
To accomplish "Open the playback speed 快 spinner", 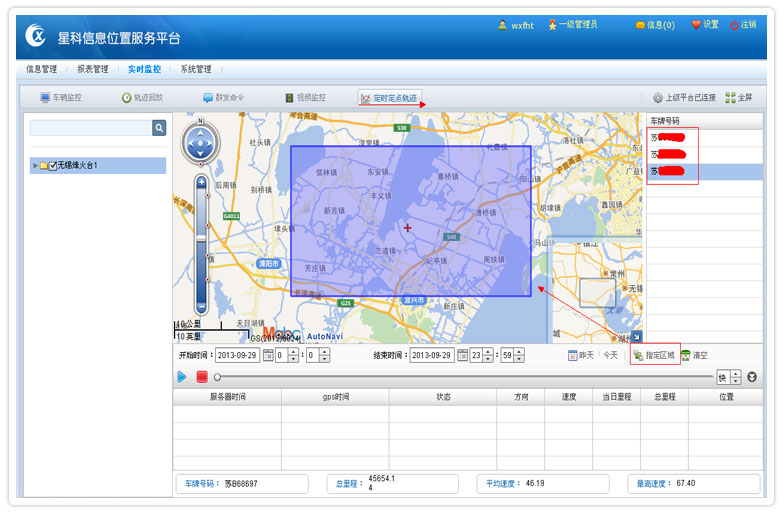I will (x=735, y=377).
